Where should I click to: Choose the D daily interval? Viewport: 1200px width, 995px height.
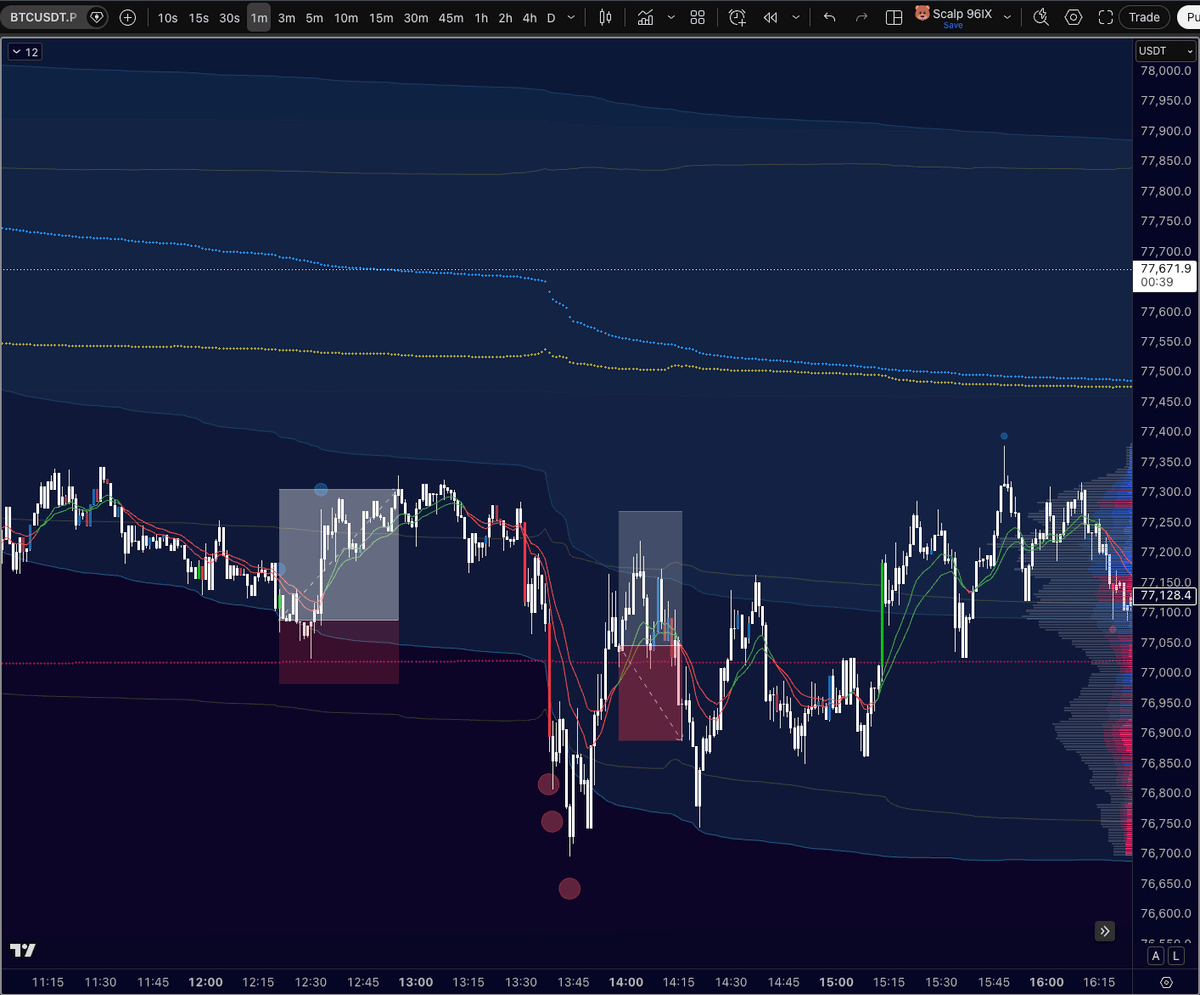[x=551, y=17]
